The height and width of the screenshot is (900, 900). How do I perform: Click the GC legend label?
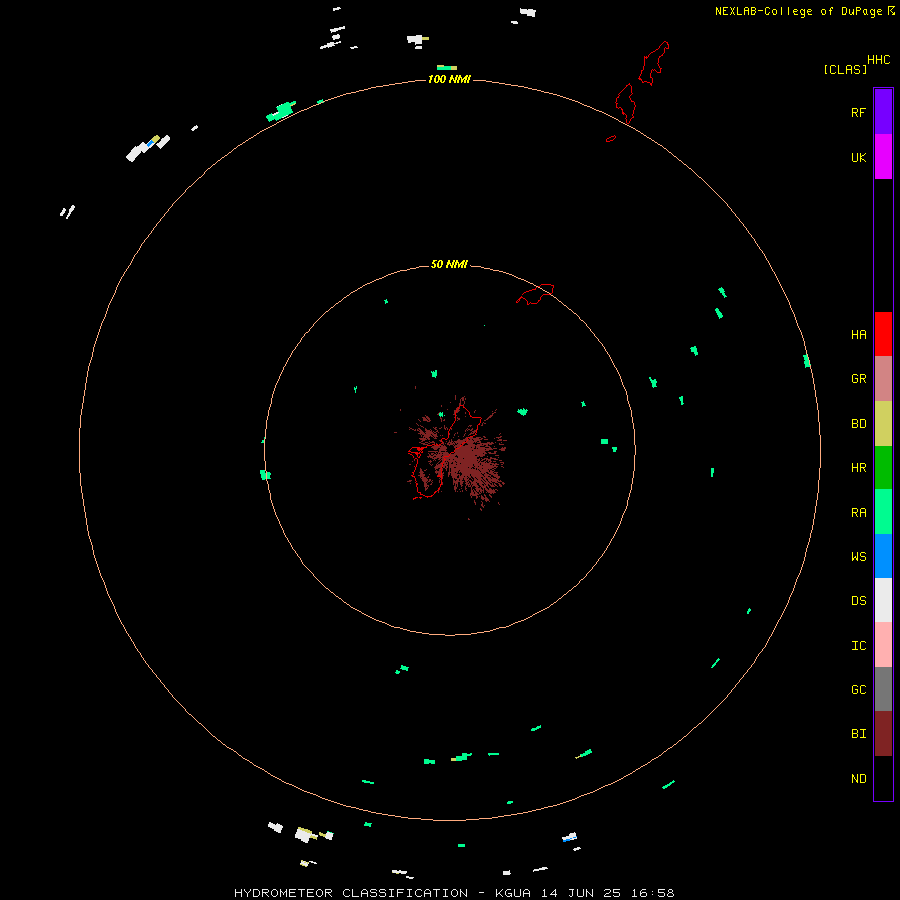[858, 690]
